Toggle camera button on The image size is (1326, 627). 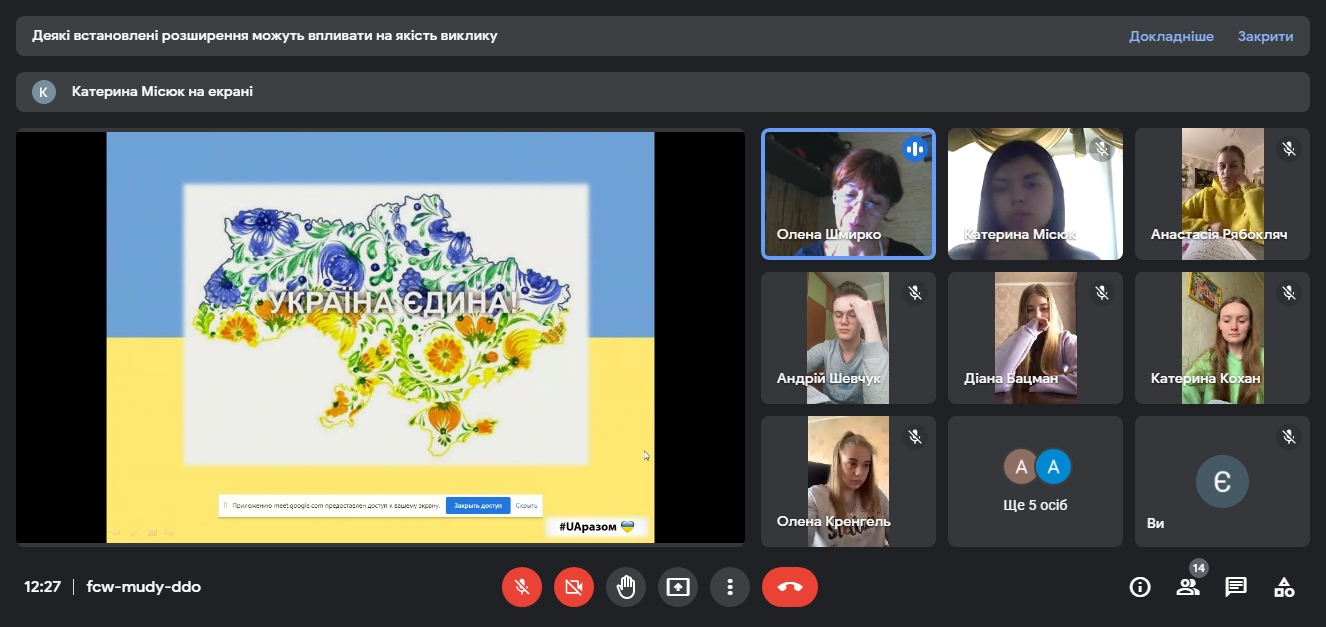pyautogui.click(x=574, y=587)
